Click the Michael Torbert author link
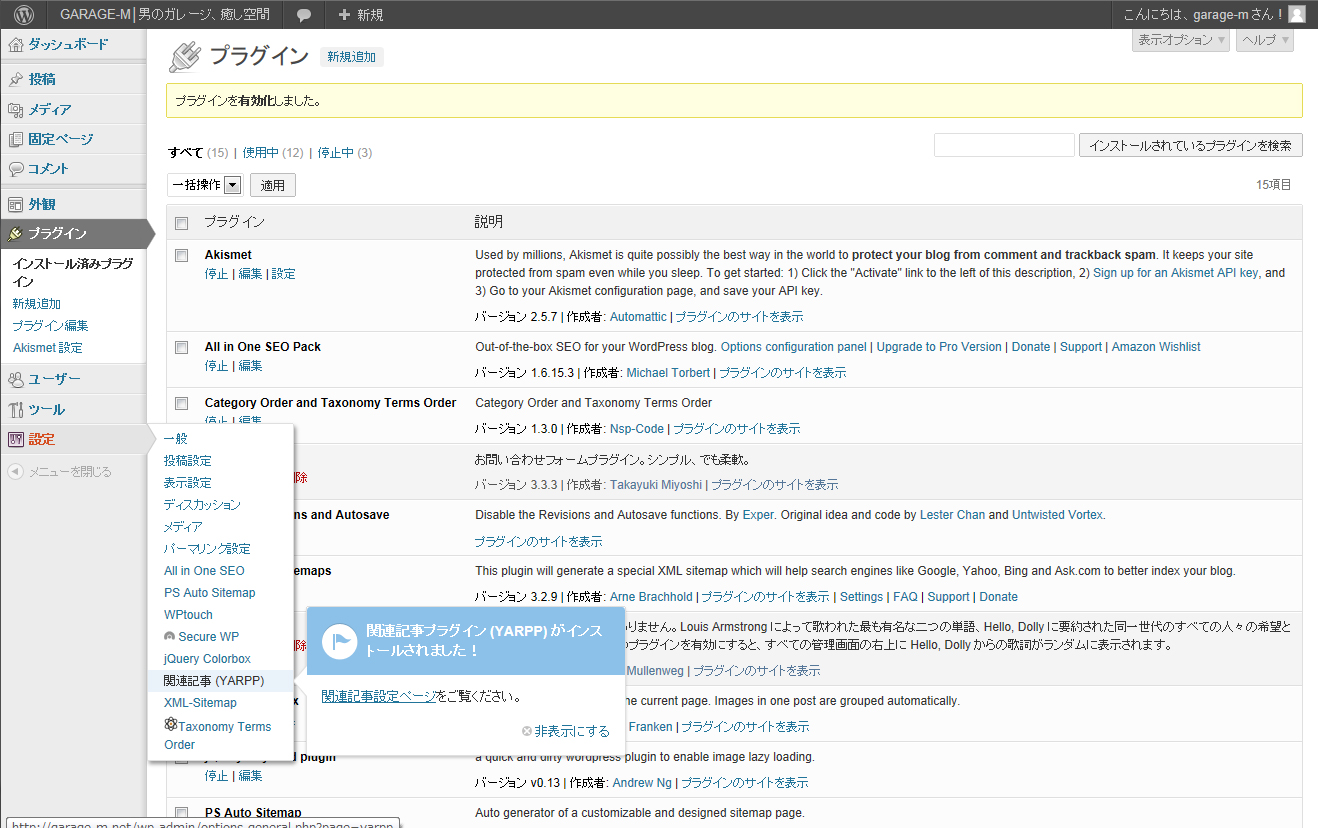The width and height of the screenshot is (1318, 828). pos(668,372)
